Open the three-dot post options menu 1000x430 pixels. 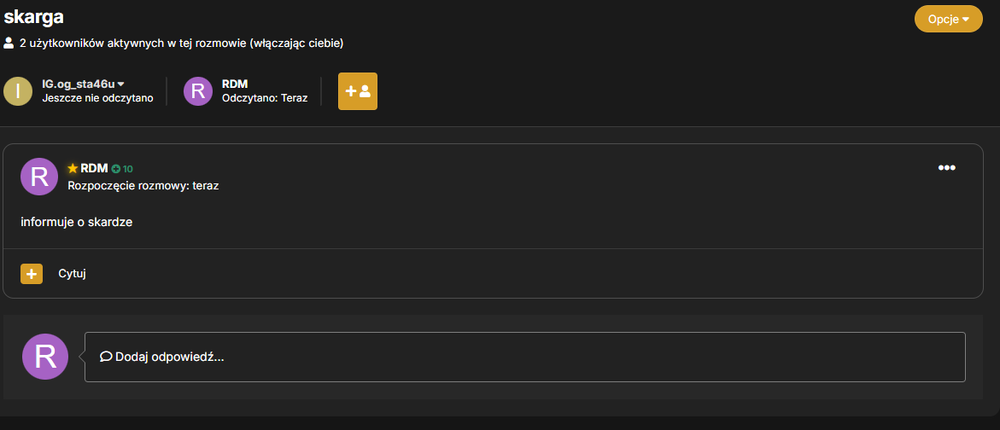[x=946, y=168]
